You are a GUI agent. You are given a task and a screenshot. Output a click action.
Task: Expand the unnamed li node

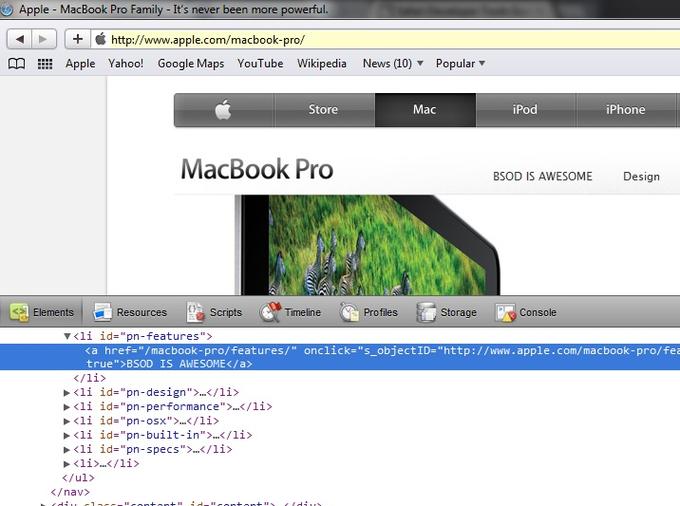tap(67, 464)
